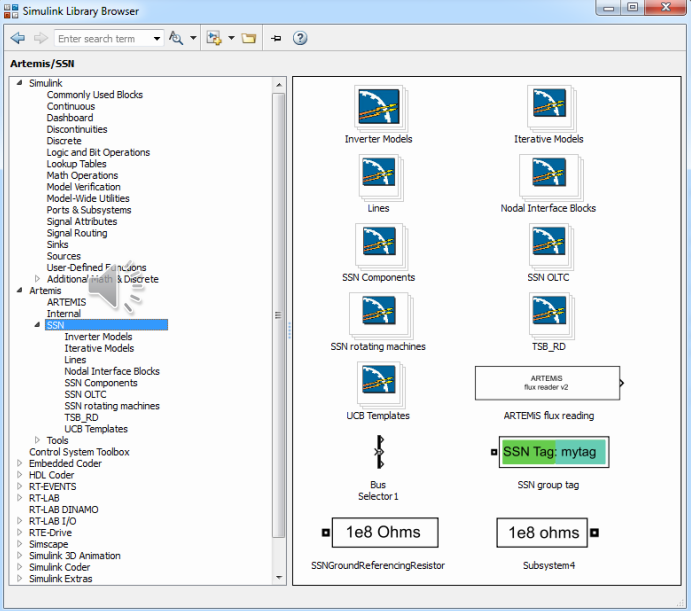691x611 pixels.
Task: Select RT-LAB DINAMO in the tree
Action: pos(64,510)
